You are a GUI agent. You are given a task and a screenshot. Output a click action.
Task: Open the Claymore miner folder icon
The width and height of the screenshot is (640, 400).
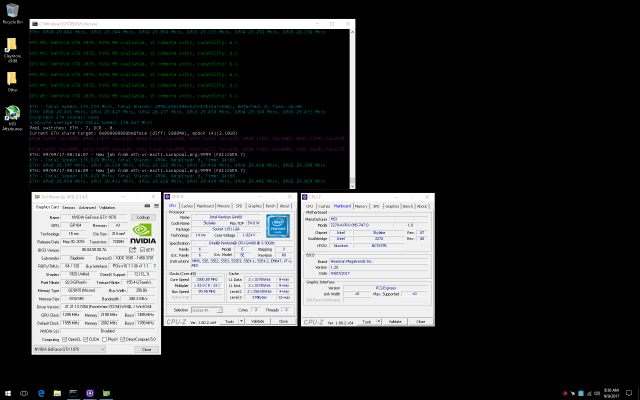point(11,47)
